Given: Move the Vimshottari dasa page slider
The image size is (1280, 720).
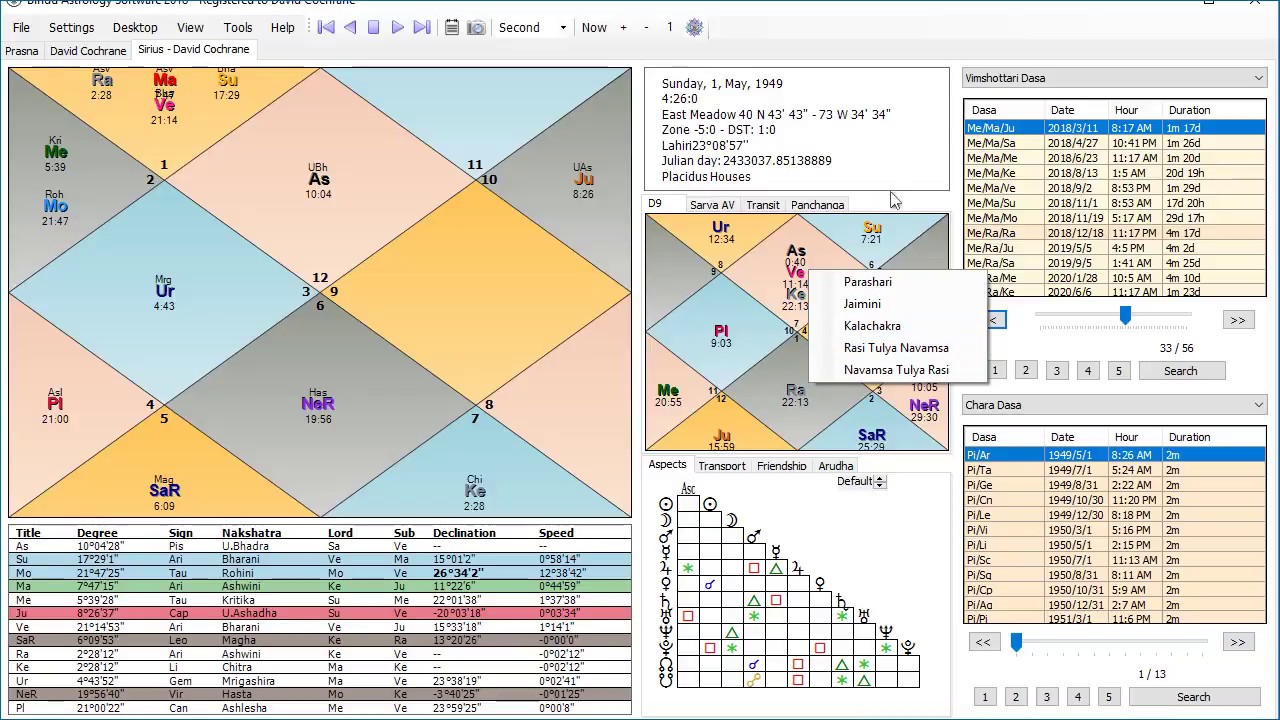Looking at the screenshot, I should point(1125,316).
